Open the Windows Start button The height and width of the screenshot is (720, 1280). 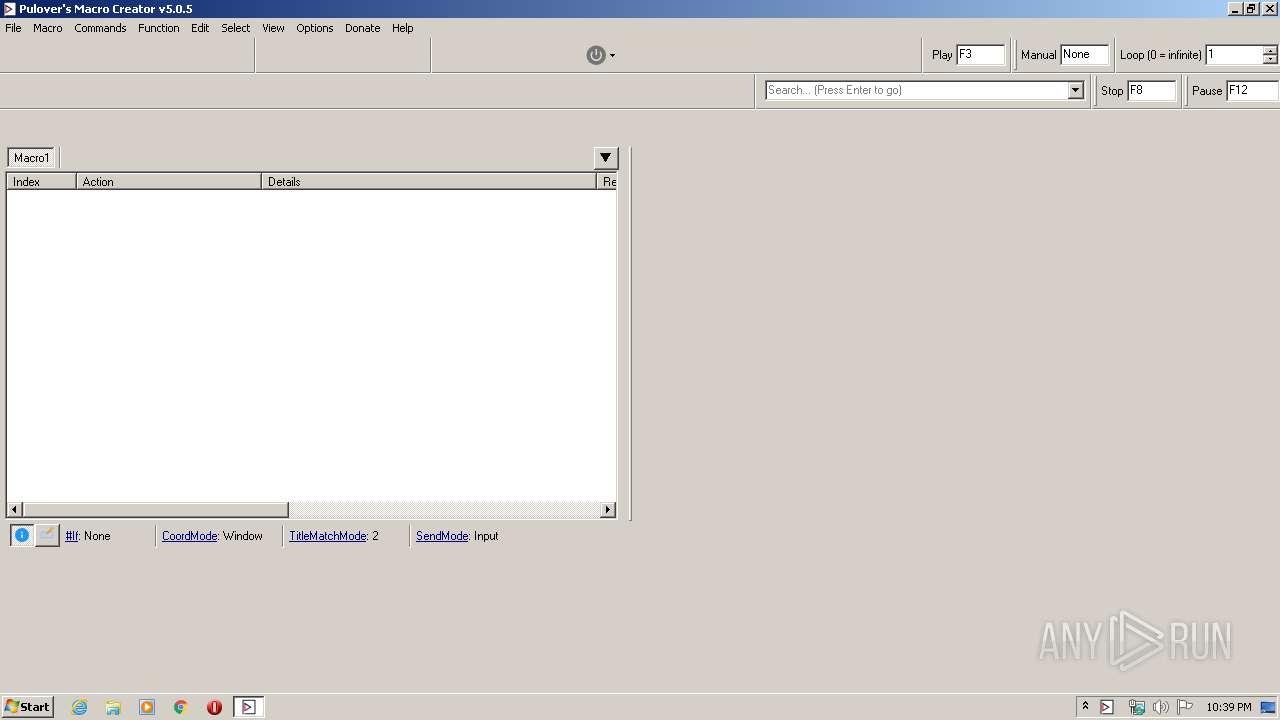(27, 707)
